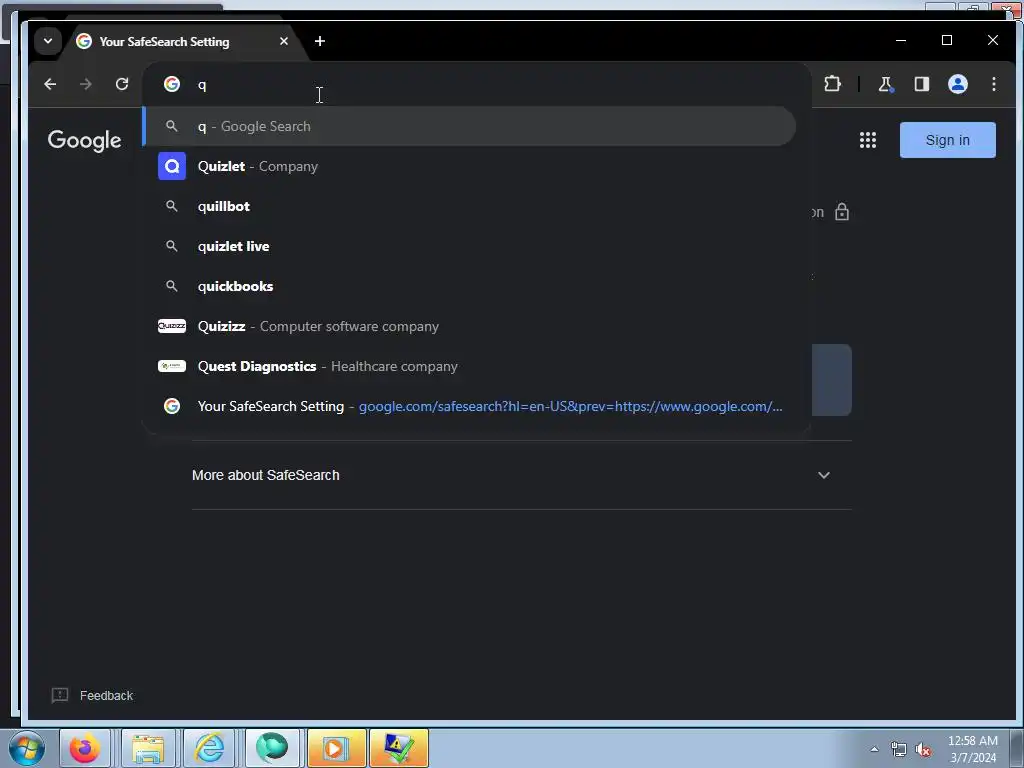Open Chrome Labs flask icon
Image resolution: width=1024 pixels, height=768 pixels.
pos(886,84)
